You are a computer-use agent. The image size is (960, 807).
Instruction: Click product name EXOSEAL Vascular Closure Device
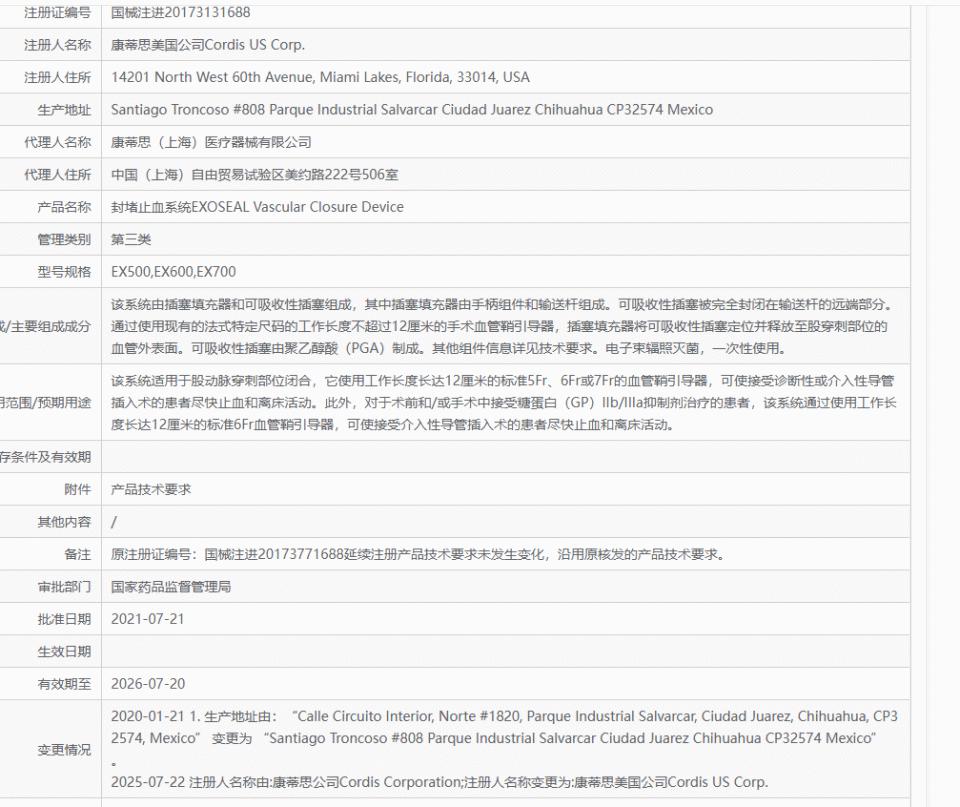point(257,207)
